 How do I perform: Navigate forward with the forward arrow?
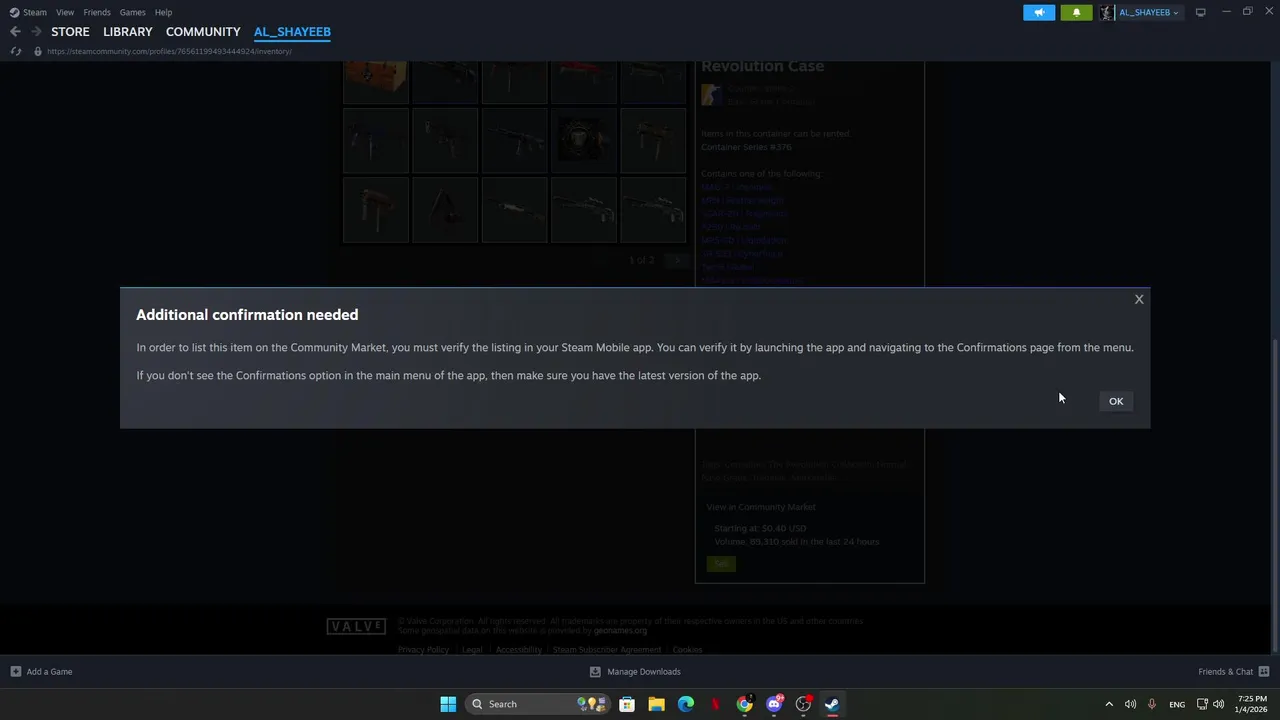coord(36,32)
